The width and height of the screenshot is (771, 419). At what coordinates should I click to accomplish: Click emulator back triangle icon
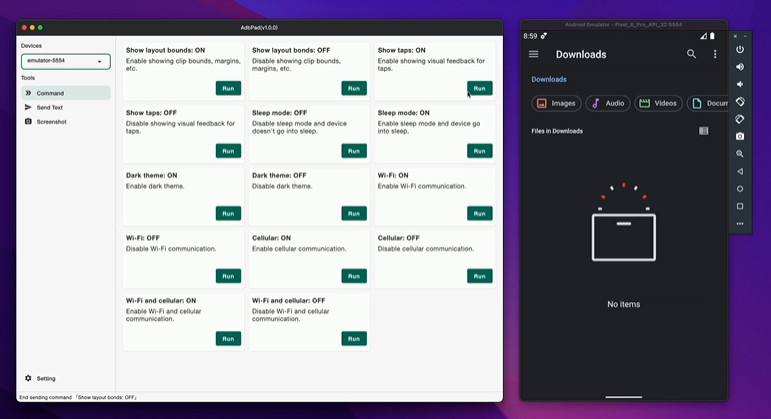(740, 171)
